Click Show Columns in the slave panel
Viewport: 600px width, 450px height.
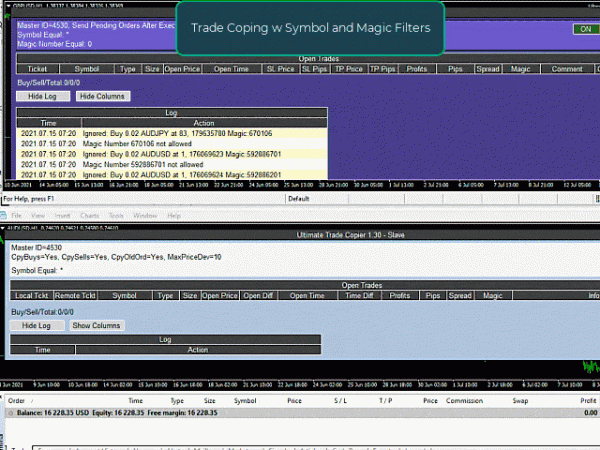96,326
